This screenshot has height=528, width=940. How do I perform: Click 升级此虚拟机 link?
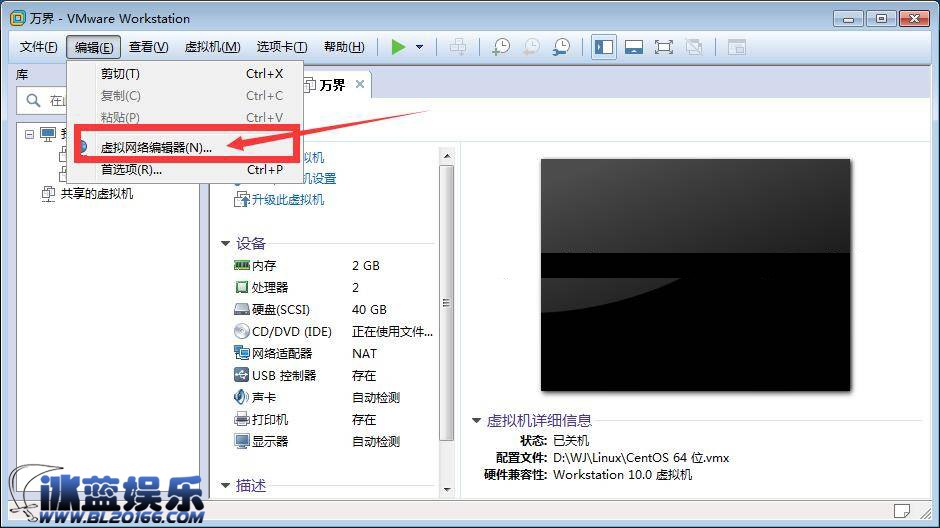[288, 200]
